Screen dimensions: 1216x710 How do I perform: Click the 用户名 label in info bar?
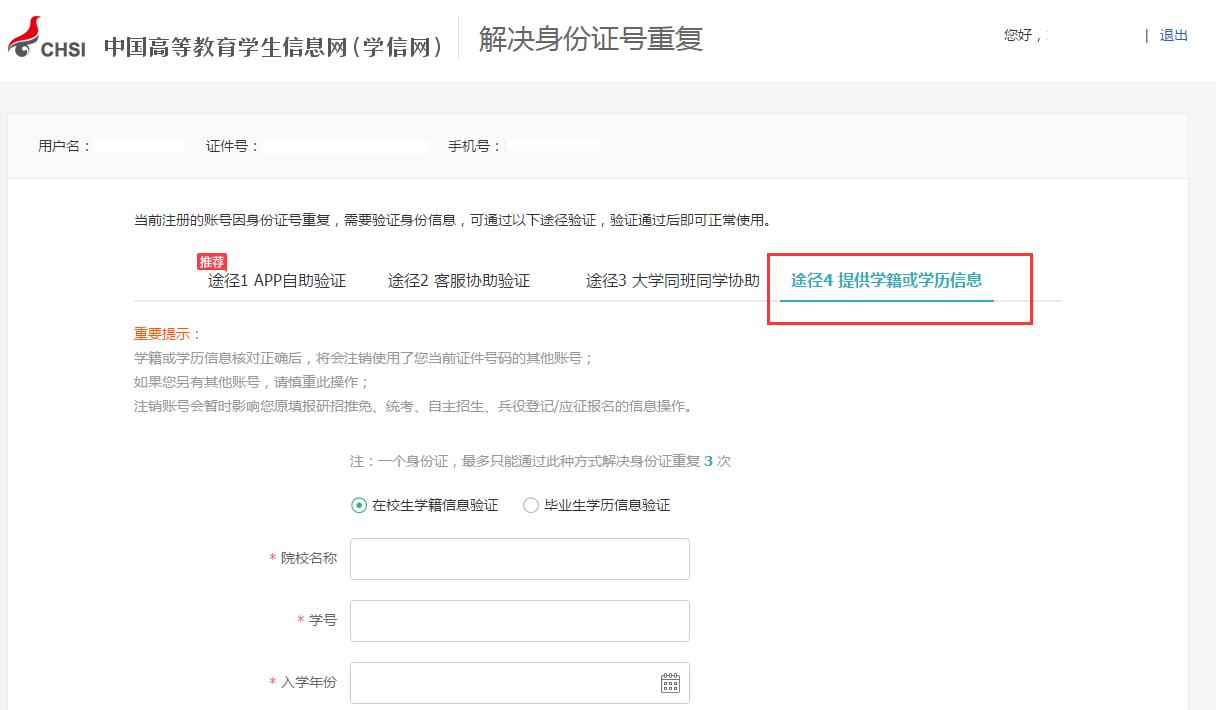click(x=64, y=146)
